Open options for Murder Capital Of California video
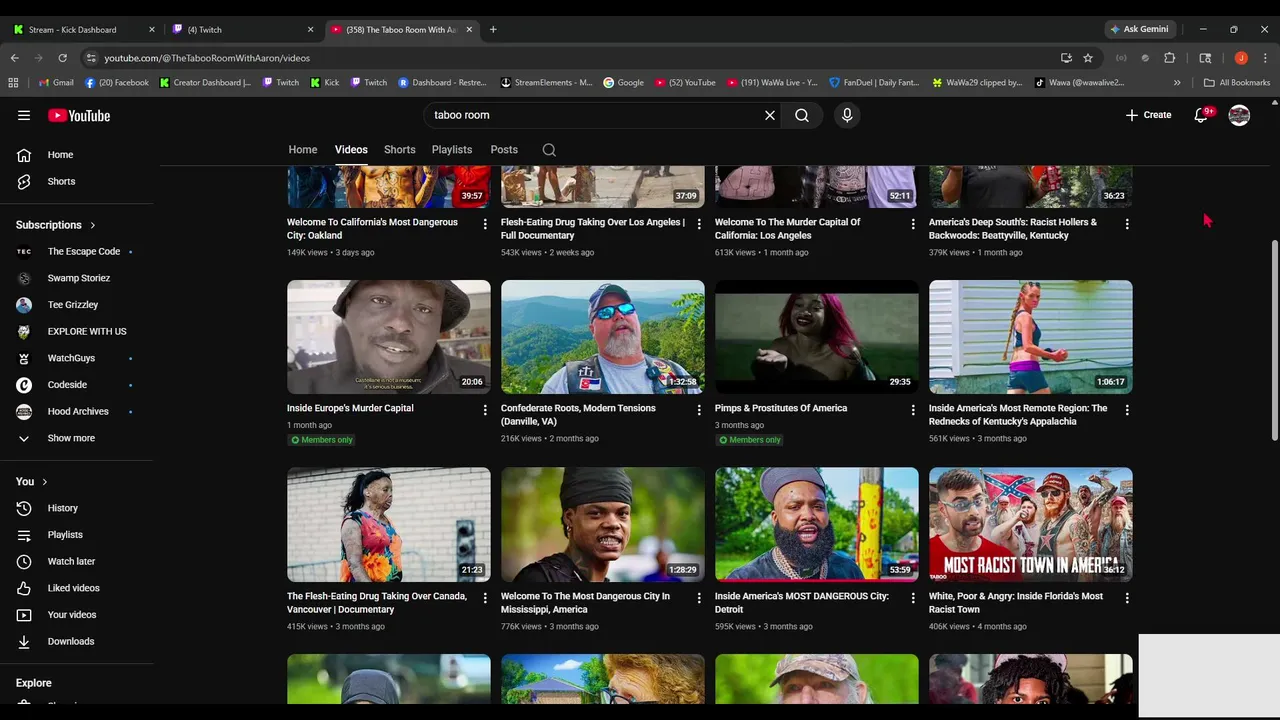Viewport: 1280px width, 720px height. tap(913, 224)
